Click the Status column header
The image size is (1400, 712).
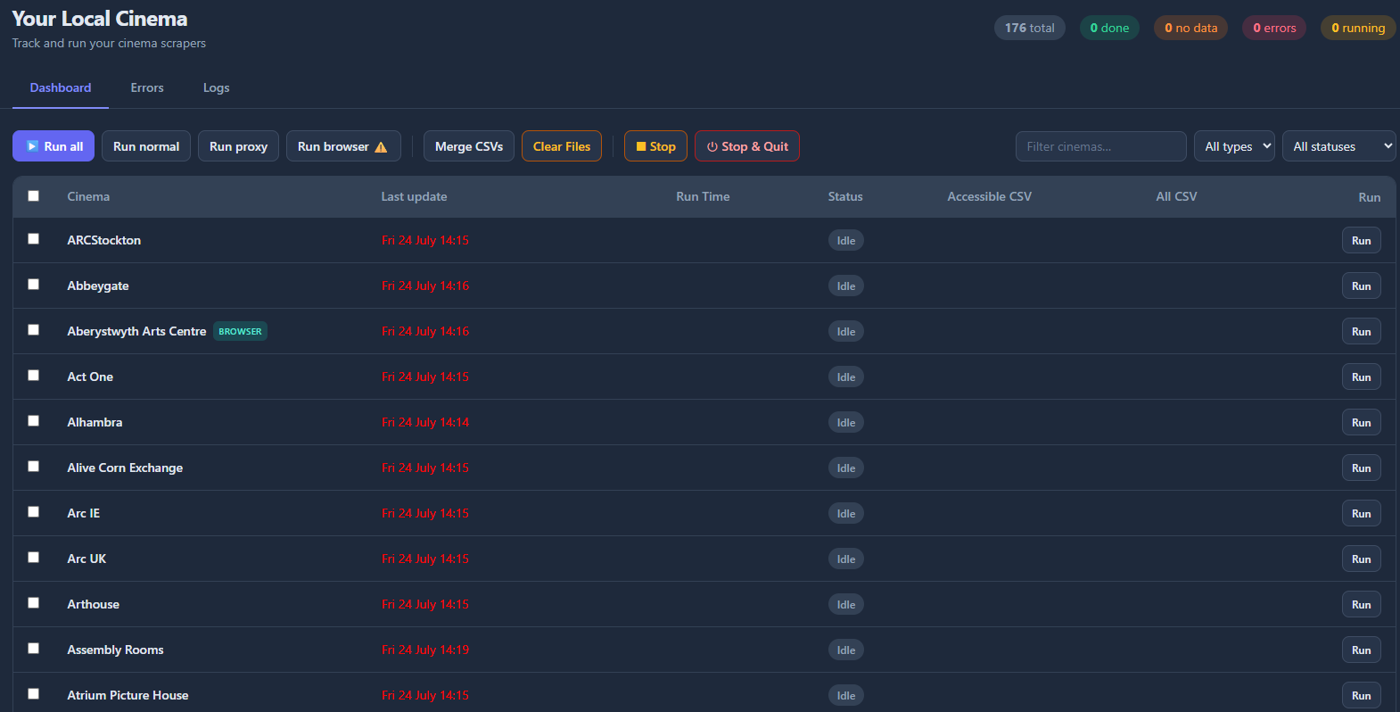coord(845,197)
